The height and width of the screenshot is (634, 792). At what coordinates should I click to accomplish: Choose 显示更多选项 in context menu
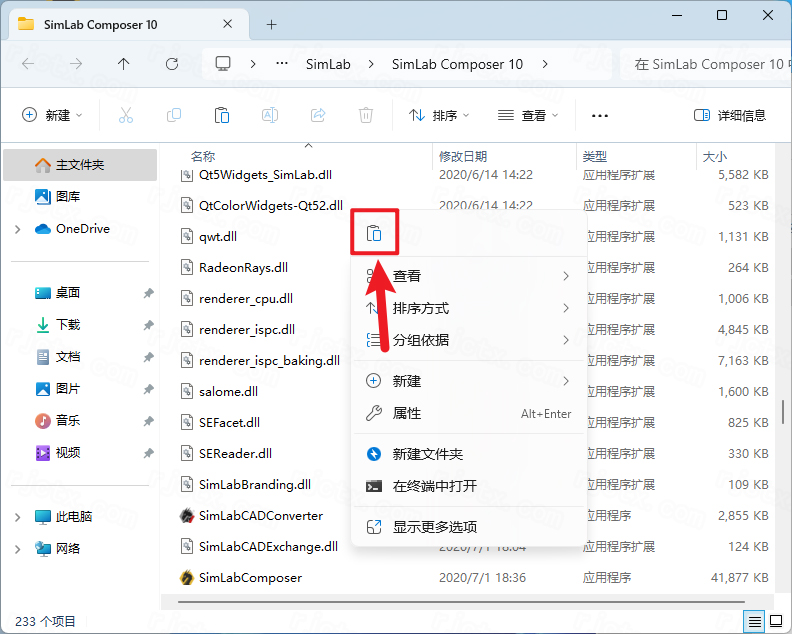(x=468, y=527)
